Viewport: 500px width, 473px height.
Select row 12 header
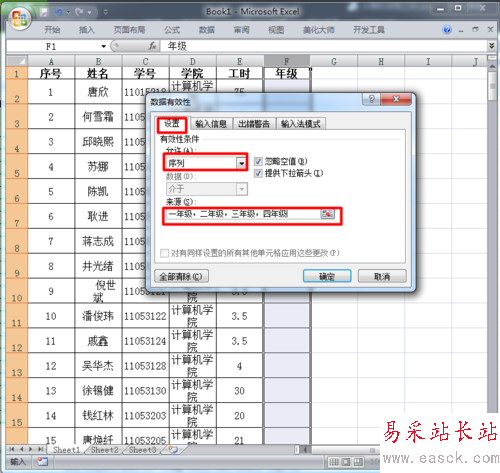click(17, 341)
